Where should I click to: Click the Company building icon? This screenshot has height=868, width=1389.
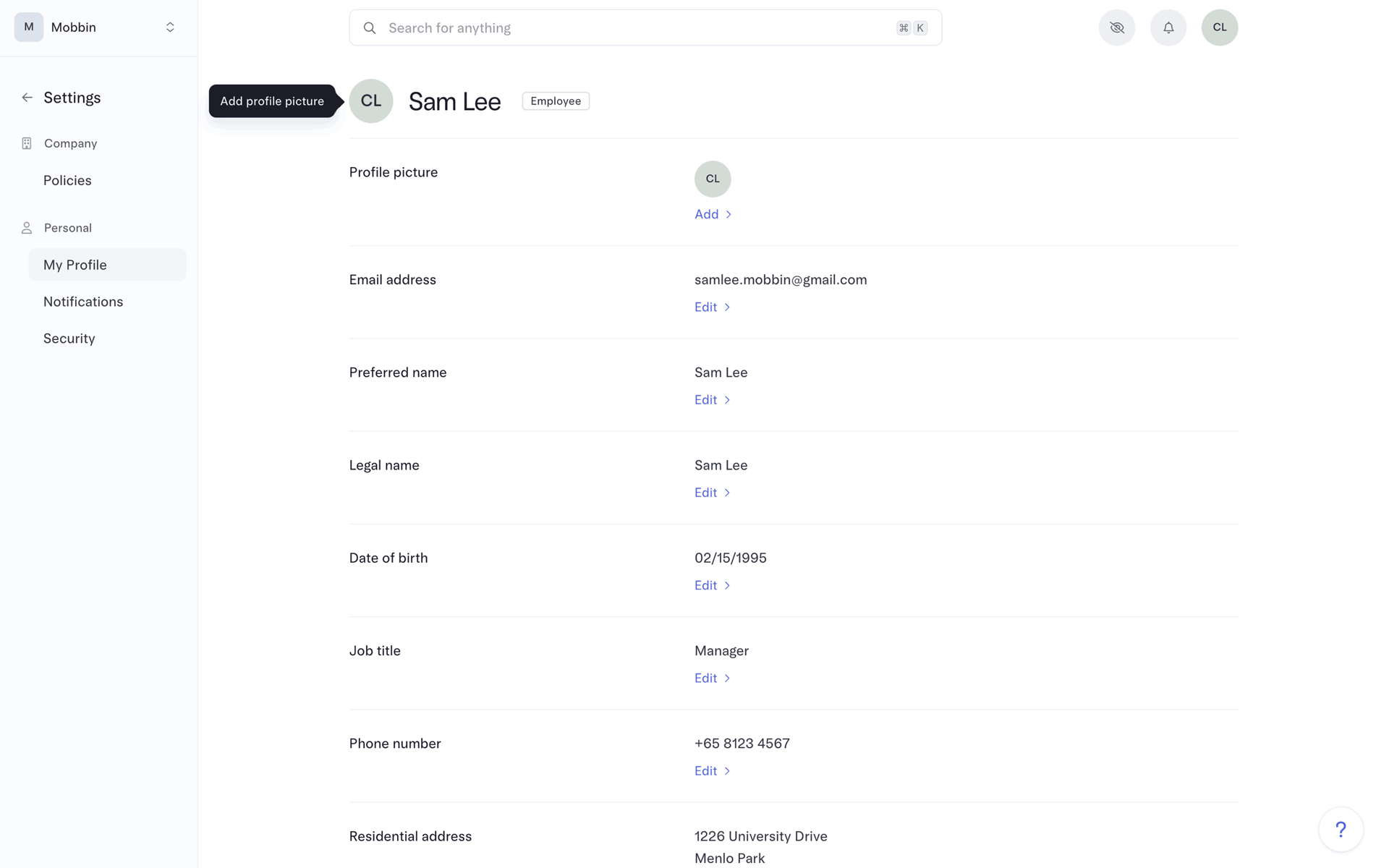point(27,143)
